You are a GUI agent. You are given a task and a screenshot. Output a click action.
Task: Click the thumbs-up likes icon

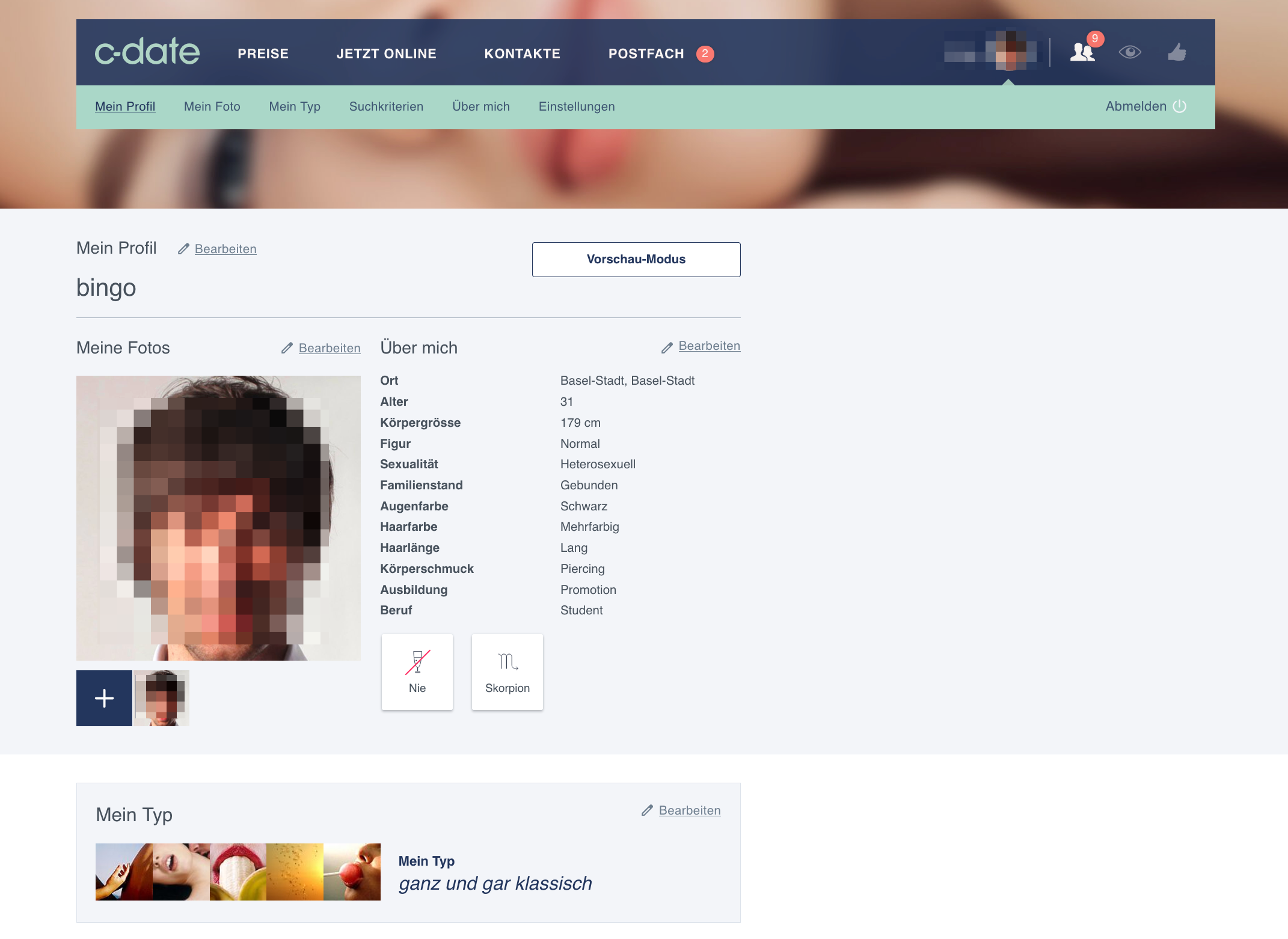[x=1177, y=52]
